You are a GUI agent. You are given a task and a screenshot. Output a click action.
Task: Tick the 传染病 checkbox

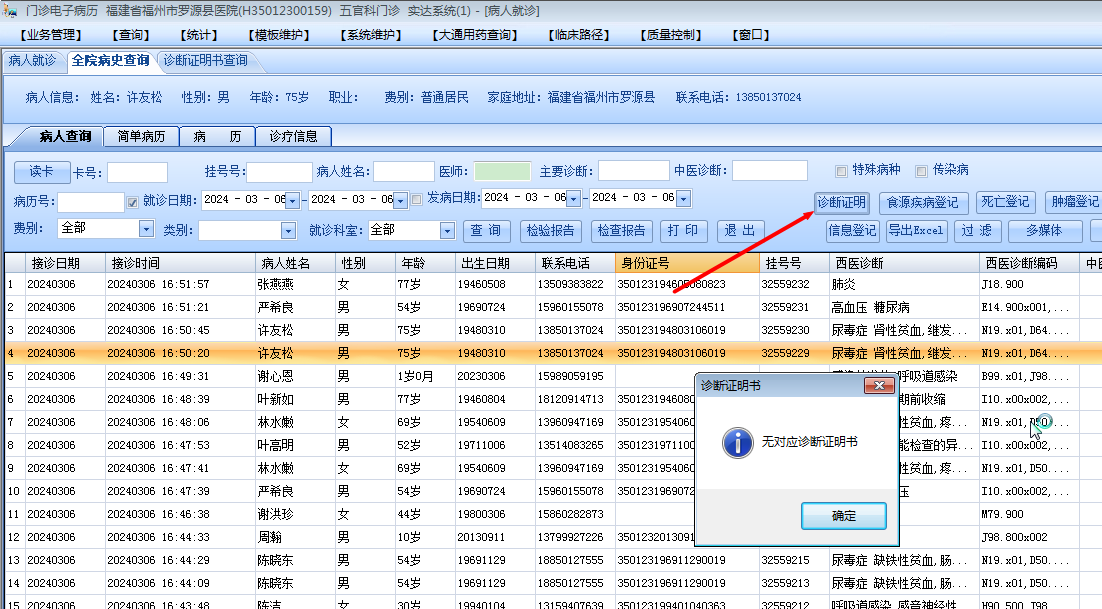(921, 171)
